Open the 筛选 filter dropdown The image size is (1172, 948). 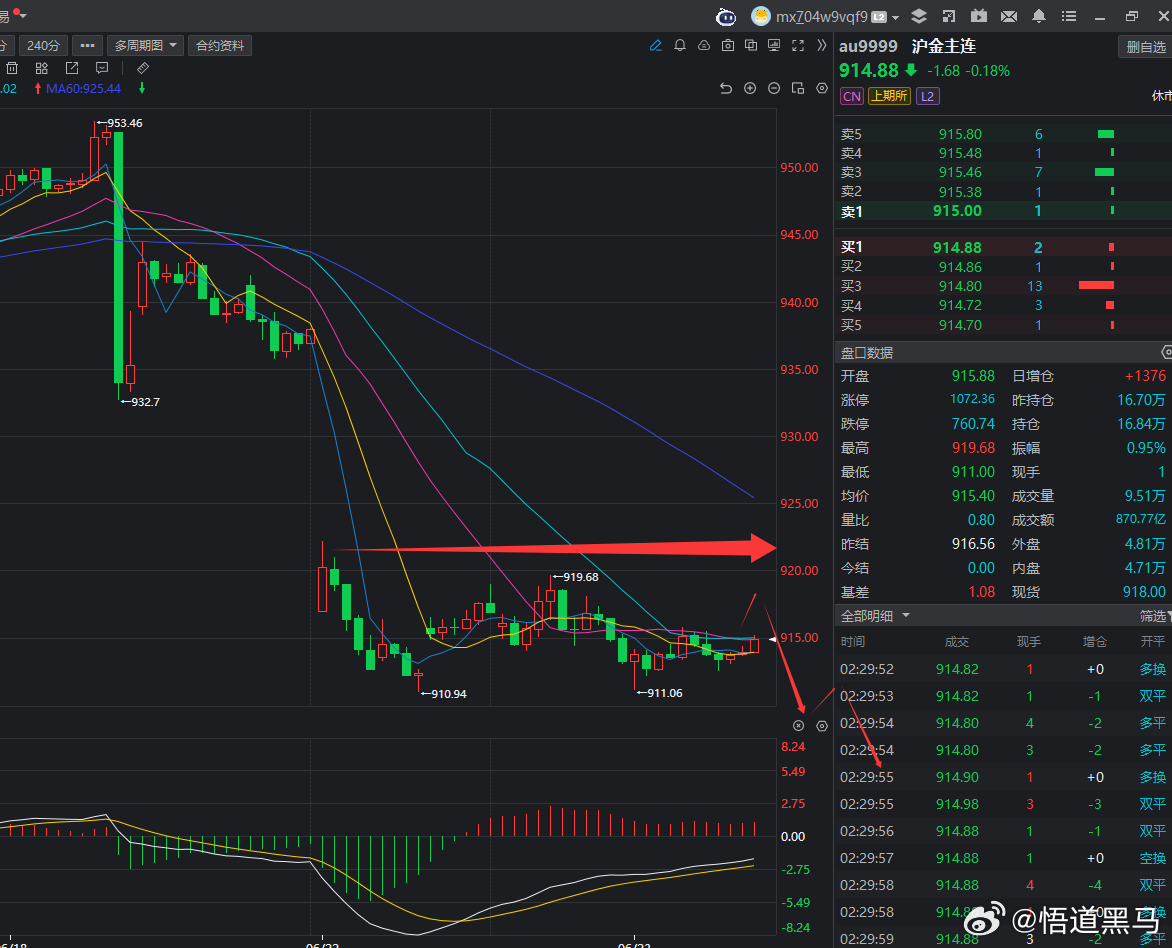point(1155,616)
